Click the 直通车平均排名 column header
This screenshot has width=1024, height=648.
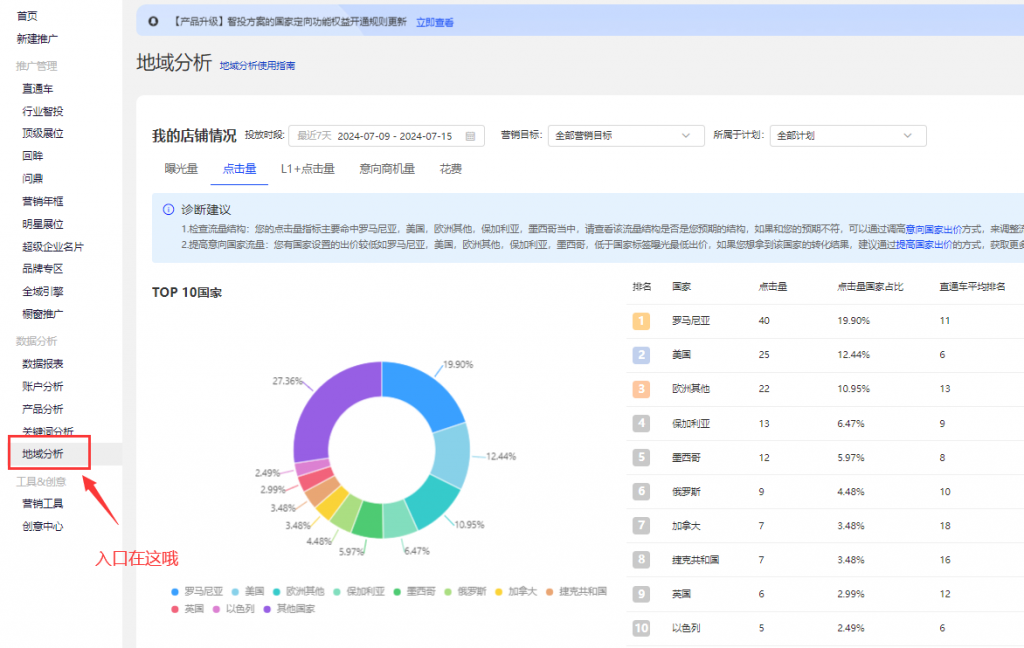[x=972, y=287]
